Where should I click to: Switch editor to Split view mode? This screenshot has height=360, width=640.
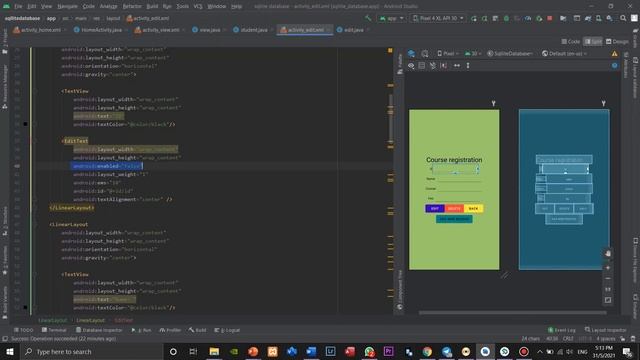pos(593,41)
